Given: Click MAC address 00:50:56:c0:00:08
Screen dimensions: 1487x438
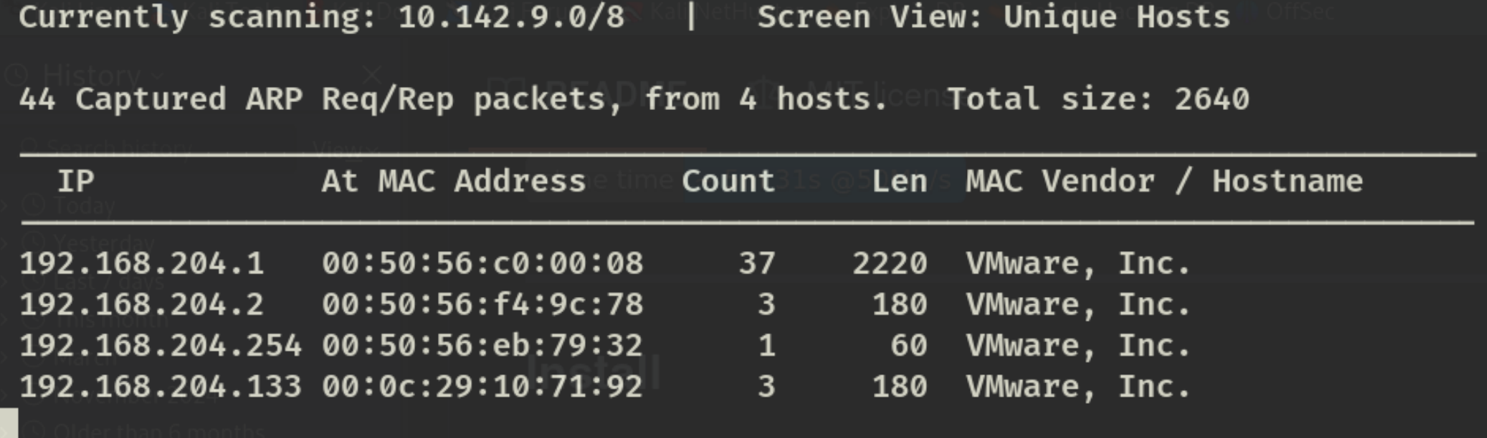Looking at the screenshot, I should click(482, 263).
